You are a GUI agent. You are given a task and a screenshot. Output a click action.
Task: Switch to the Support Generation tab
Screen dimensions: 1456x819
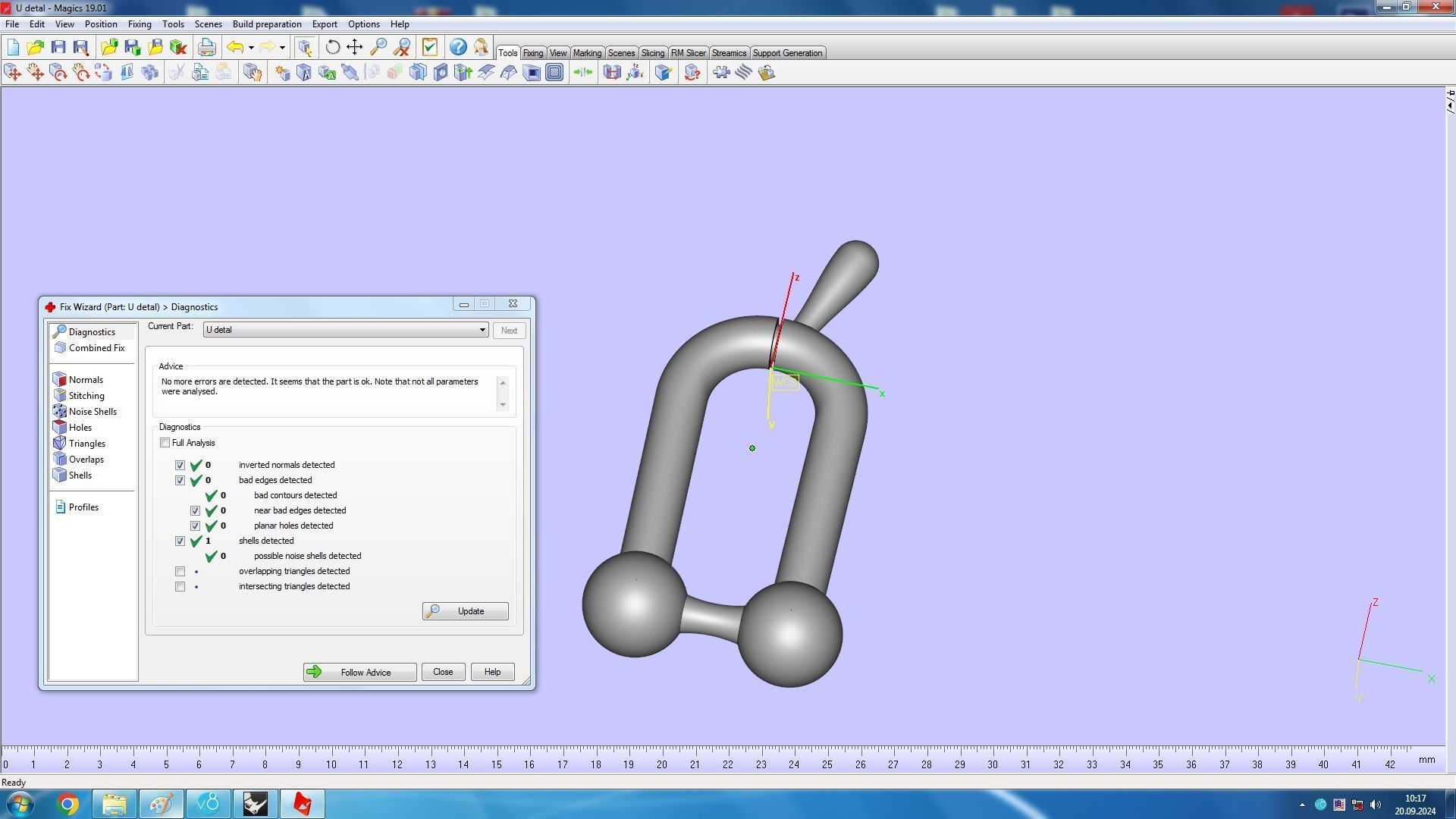786,53
